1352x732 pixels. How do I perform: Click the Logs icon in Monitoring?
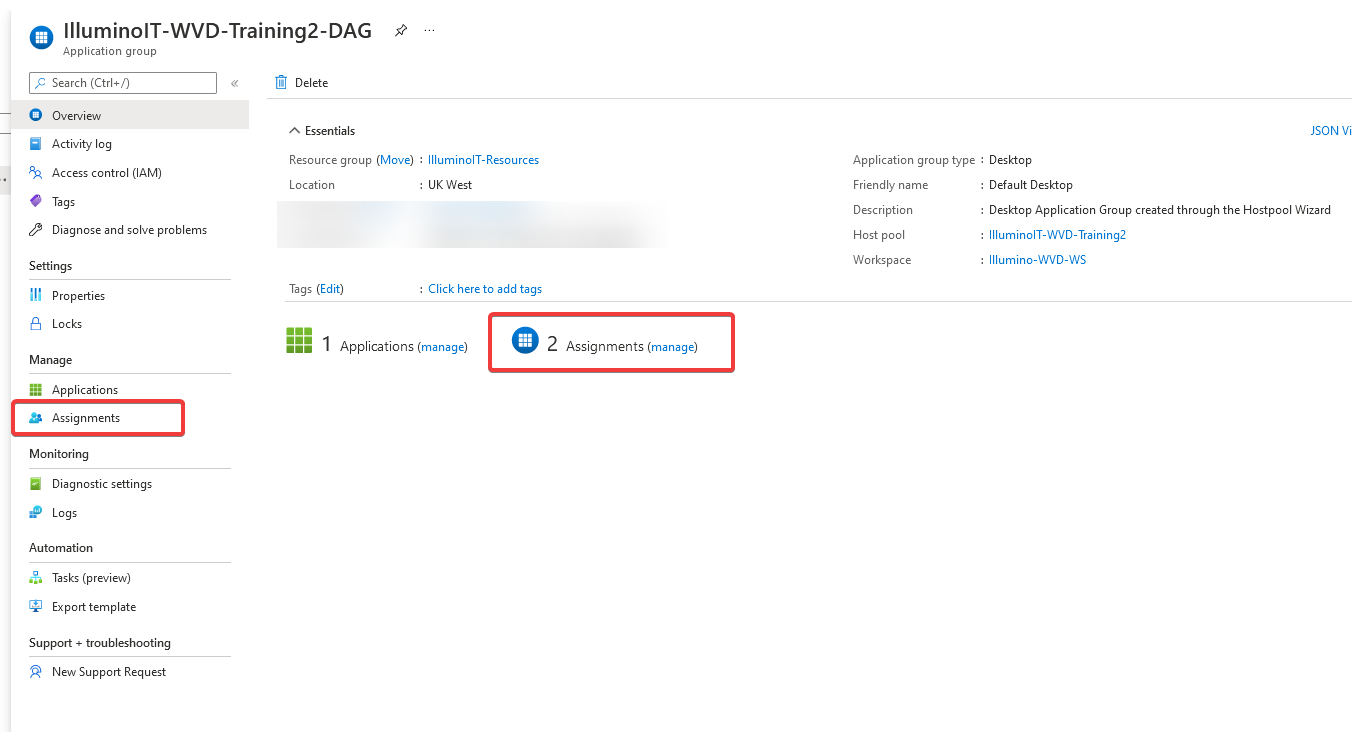pos(36,512)
